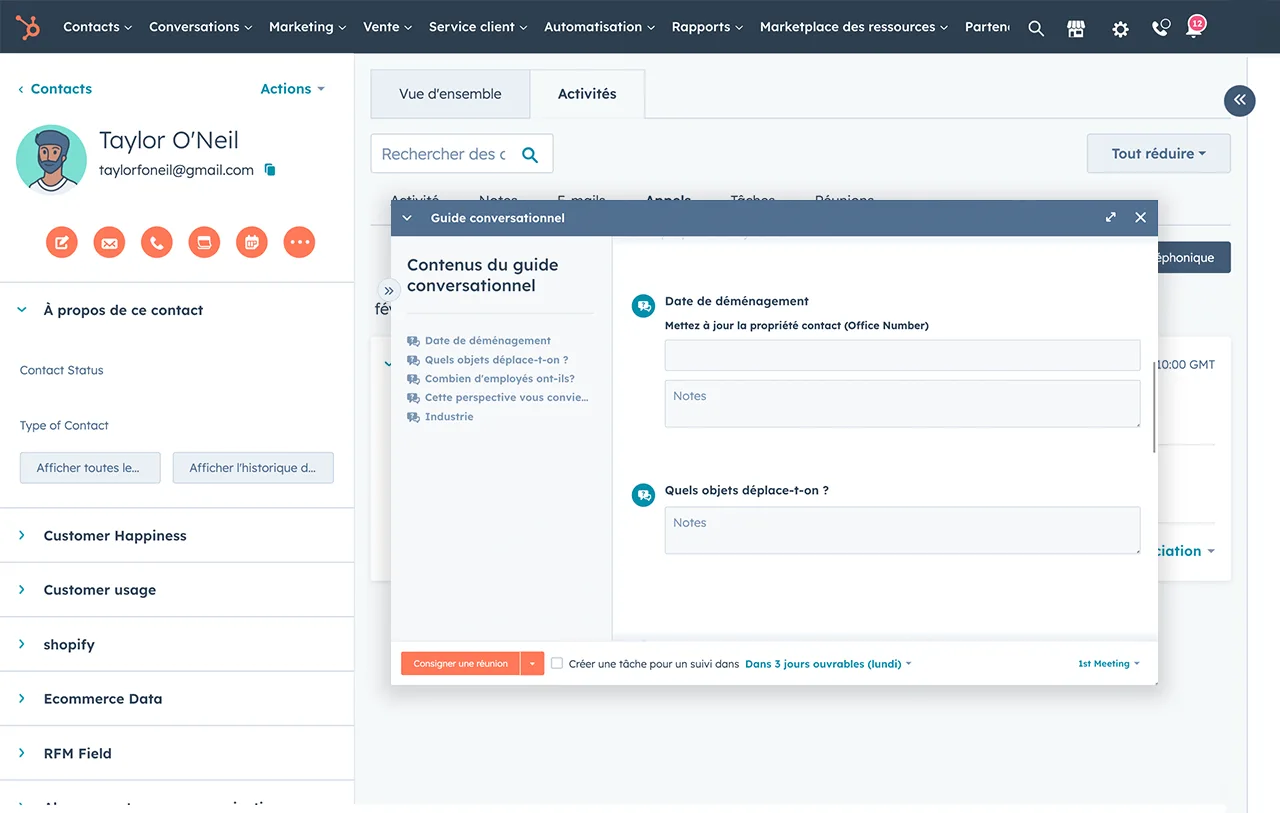This screenshot has width=1280, height=813.
Task: Click the schedule meeting calendar icon
Action: point(252,242)
